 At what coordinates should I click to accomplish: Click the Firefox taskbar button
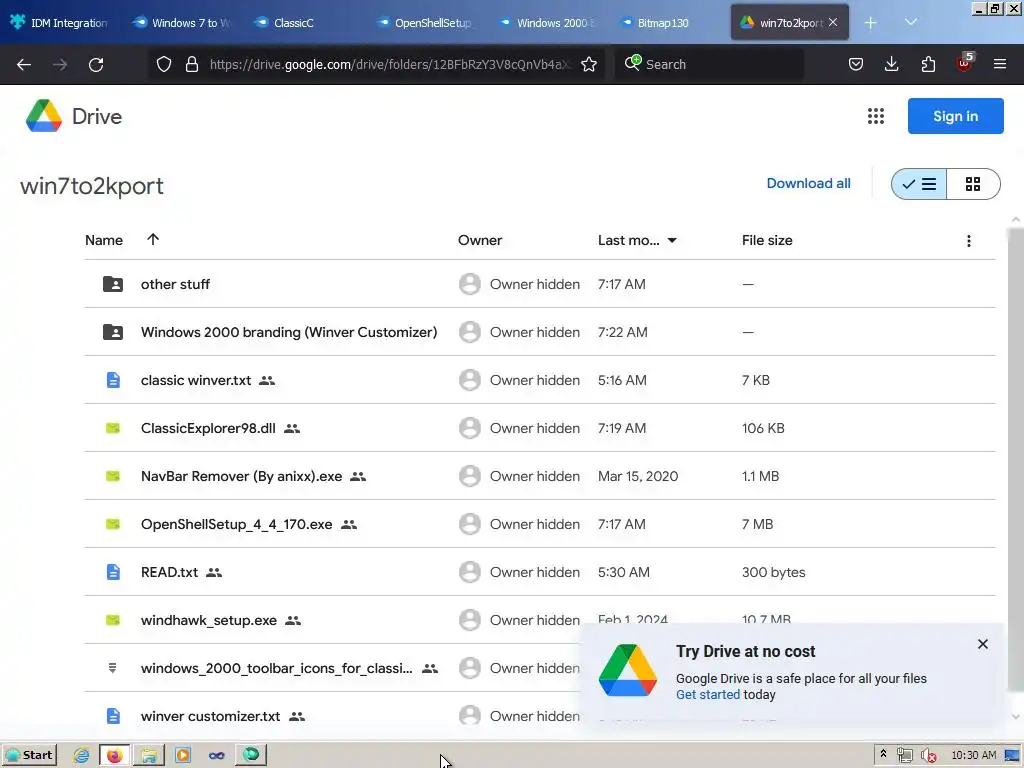coord(114,755)
